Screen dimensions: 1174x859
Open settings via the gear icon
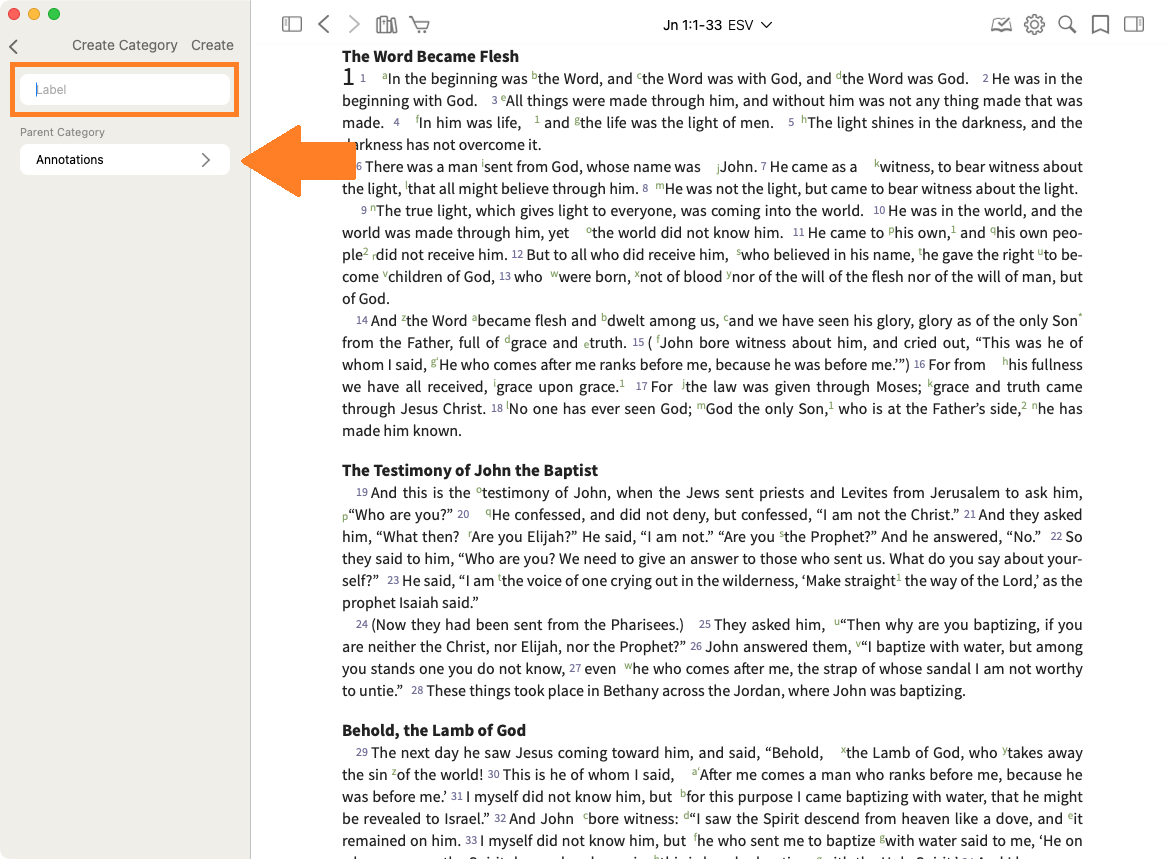click(1034, 24)
